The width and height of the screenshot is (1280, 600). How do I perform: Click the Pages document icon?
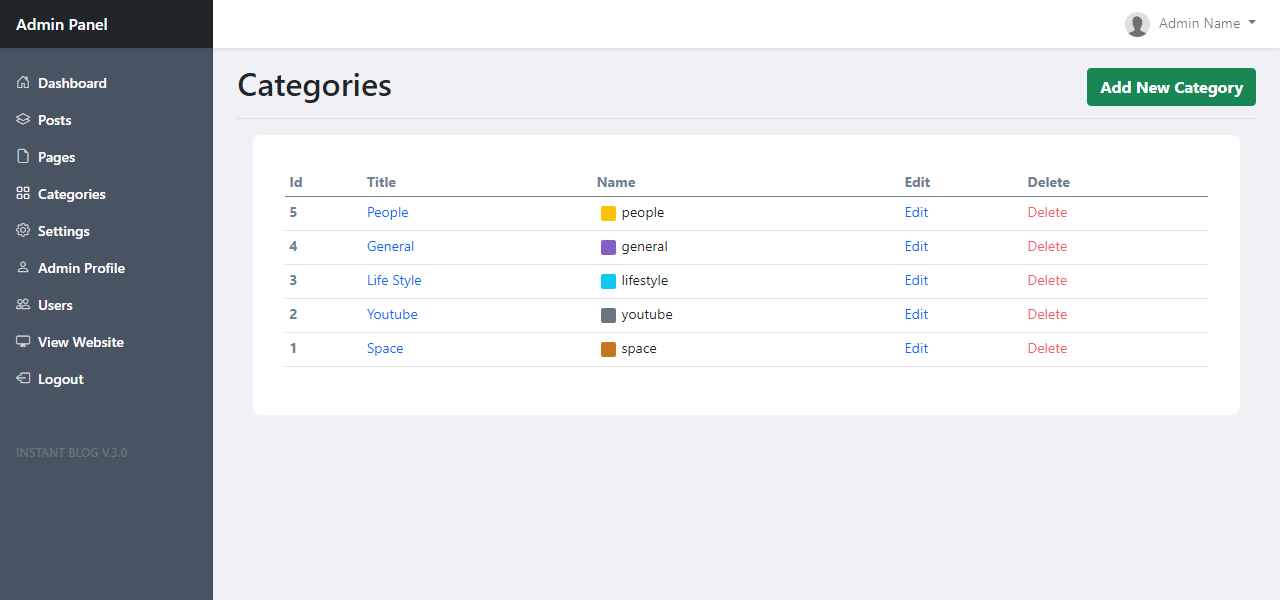point(23,157)
